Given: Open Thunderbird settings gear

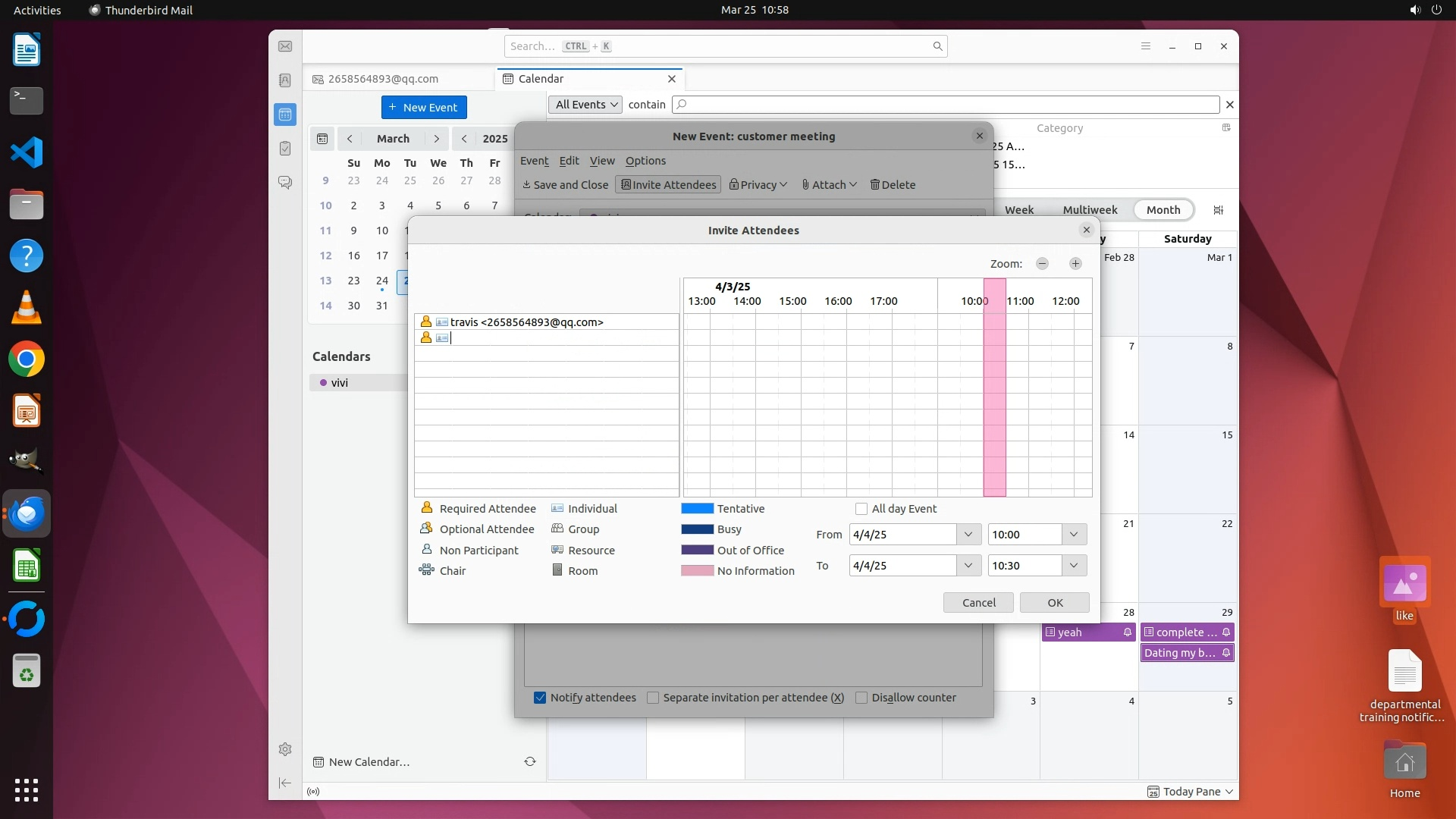Looking at the screenshot, I should 285,749.
